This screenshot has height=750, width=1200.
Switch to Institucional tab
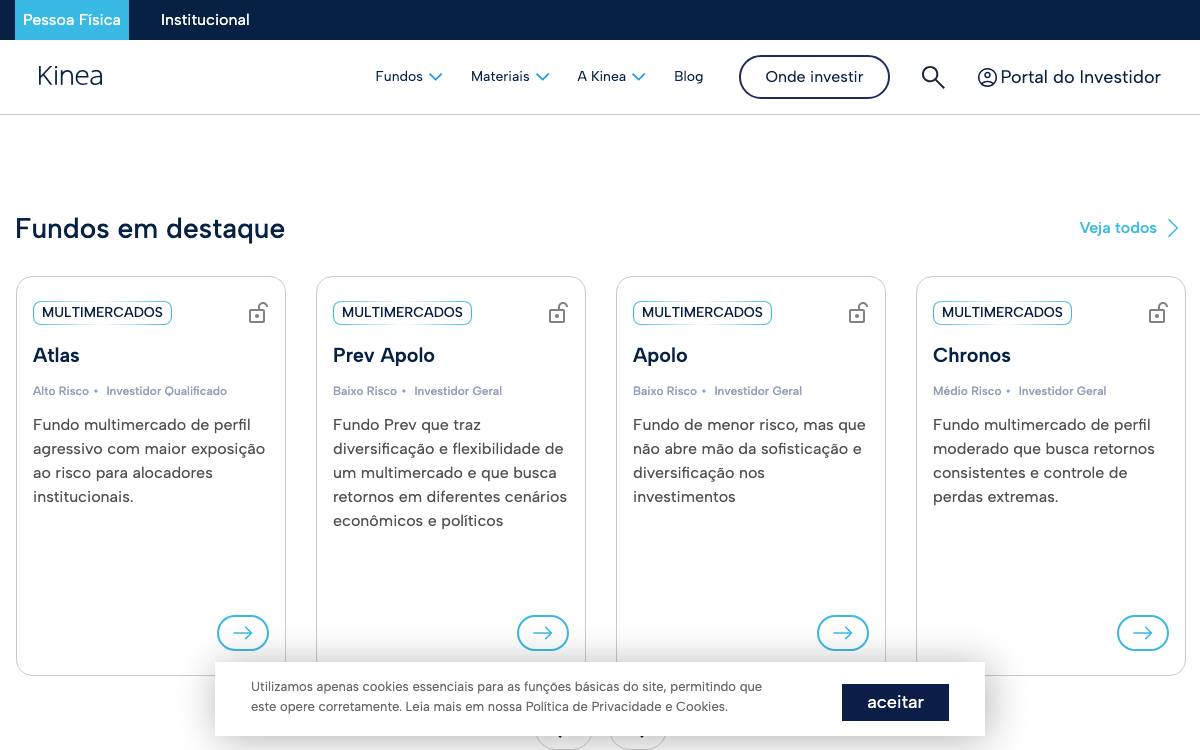coord(205,20)
